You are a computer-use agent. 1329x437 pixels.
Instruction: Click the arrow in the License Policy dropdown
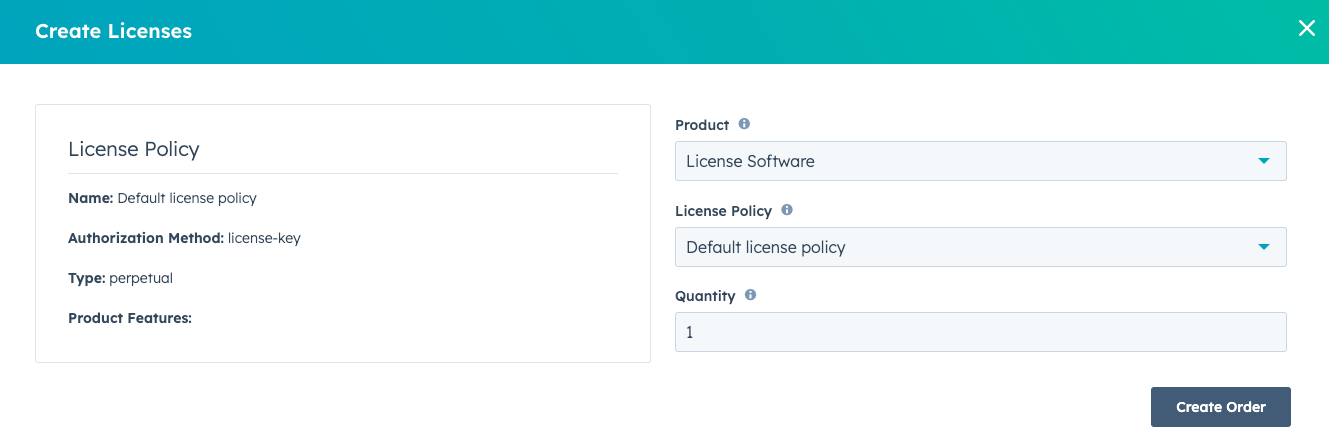[1263, 247]
